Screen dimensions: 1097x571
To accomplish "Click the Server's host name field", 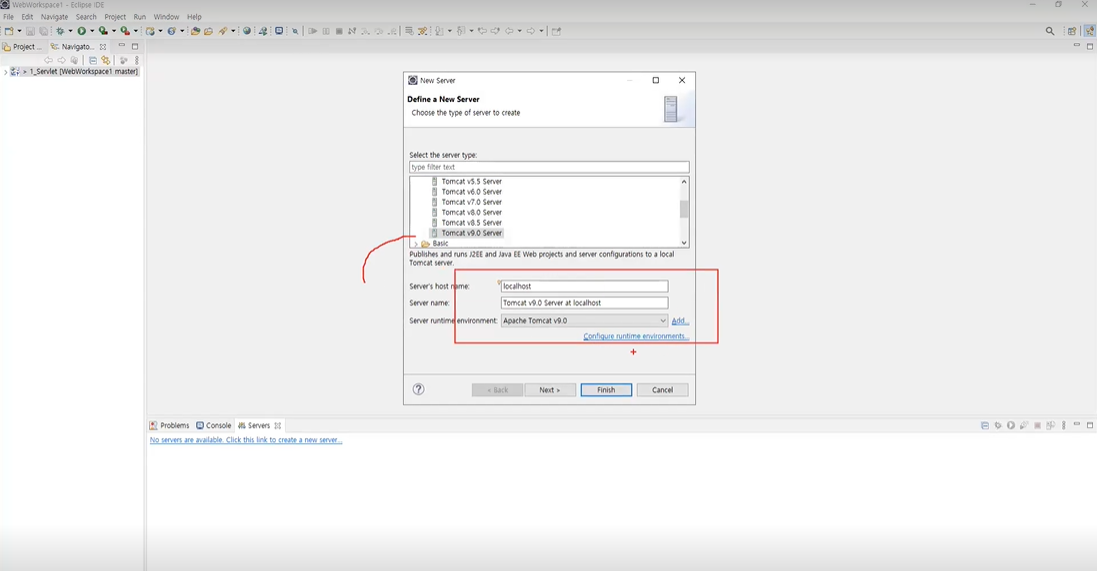I will tap(584, 286).
